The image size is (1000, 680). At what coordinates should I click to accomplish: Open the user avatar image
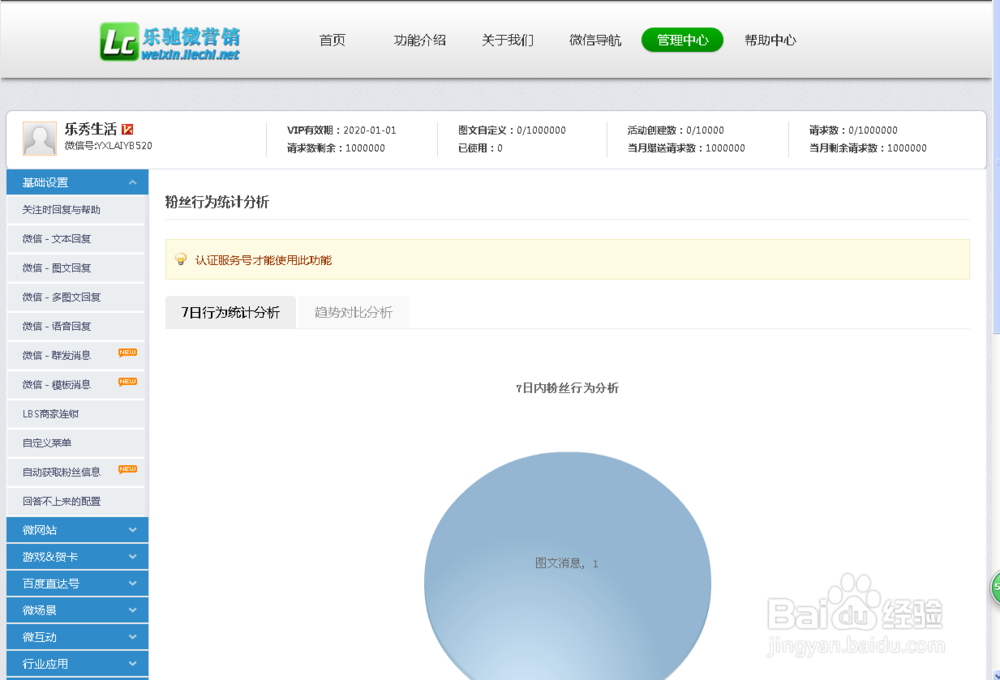(40, 138)
